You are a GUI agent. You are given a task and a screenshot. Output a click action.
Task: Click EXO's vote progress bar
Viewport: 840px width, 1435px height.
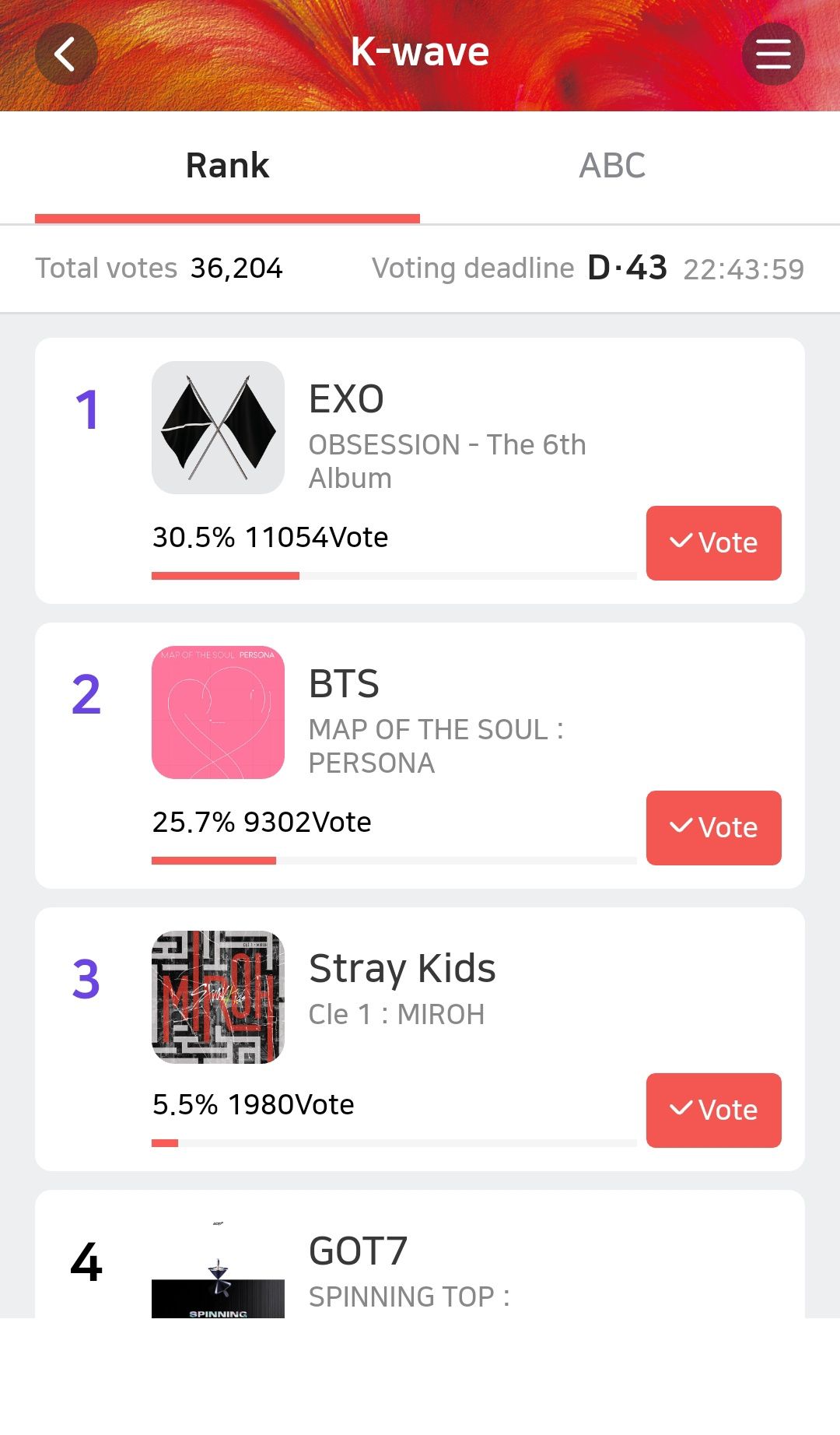(x=394, y=576)
